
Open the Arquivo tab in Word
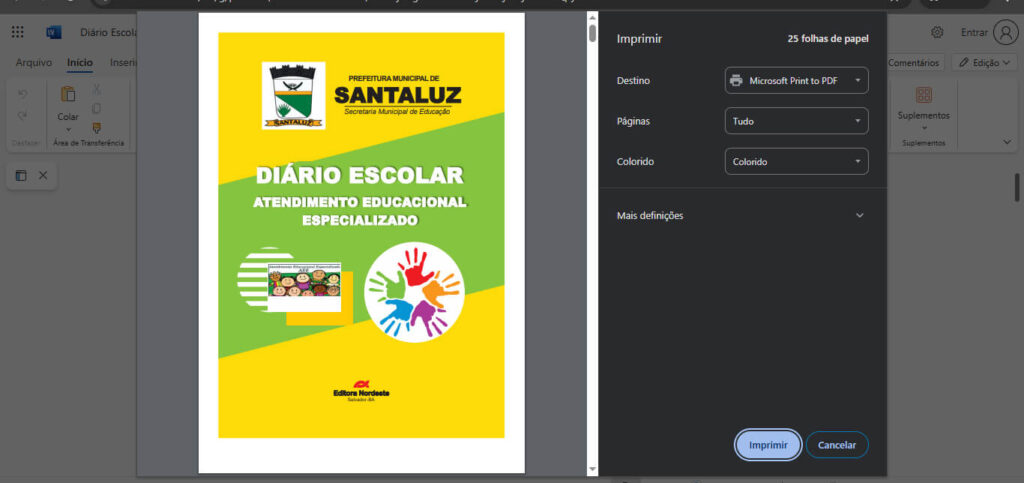34,63
